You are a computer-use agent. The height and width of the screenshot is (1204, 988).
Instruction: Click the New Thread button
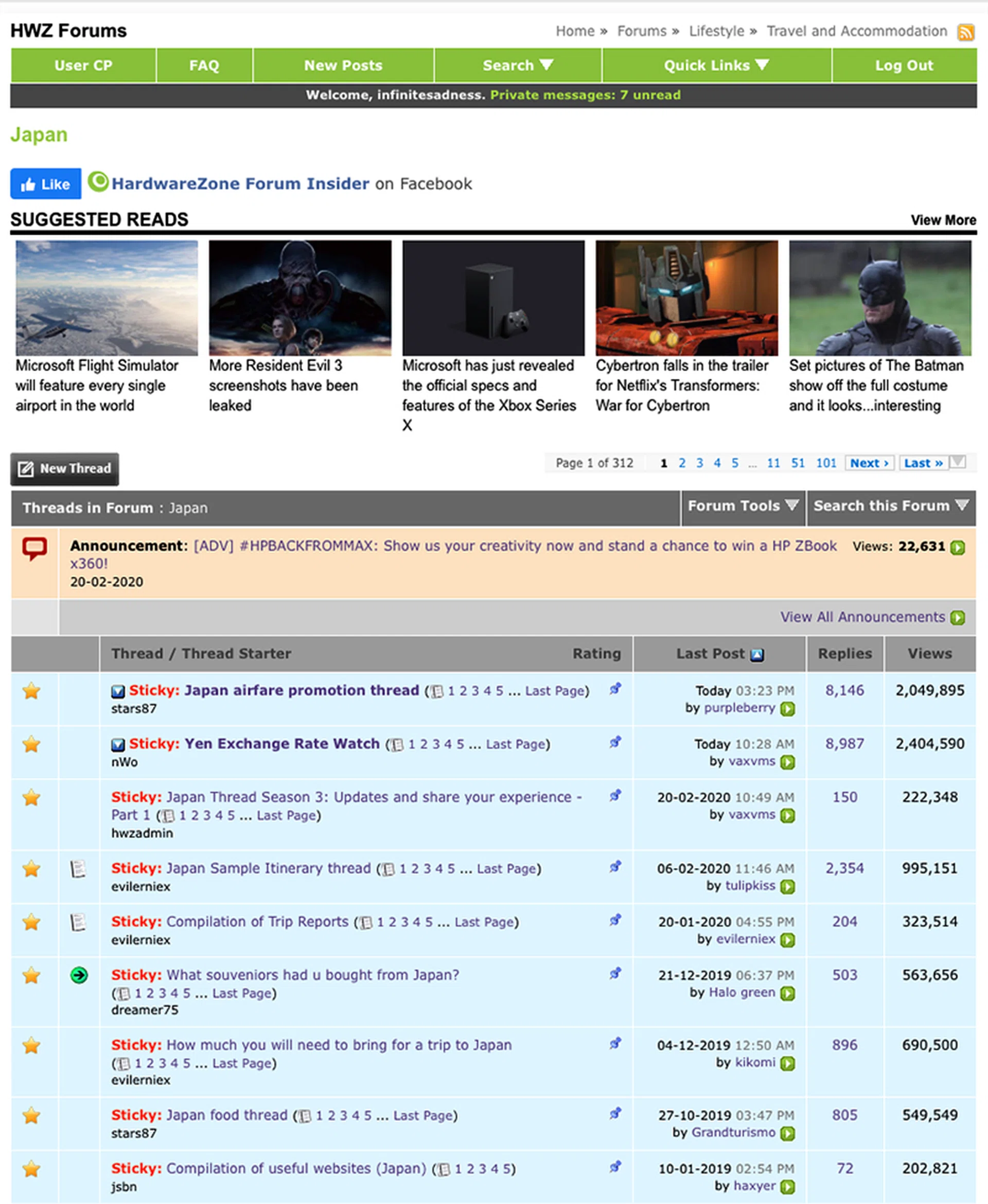tap(64, 468)
